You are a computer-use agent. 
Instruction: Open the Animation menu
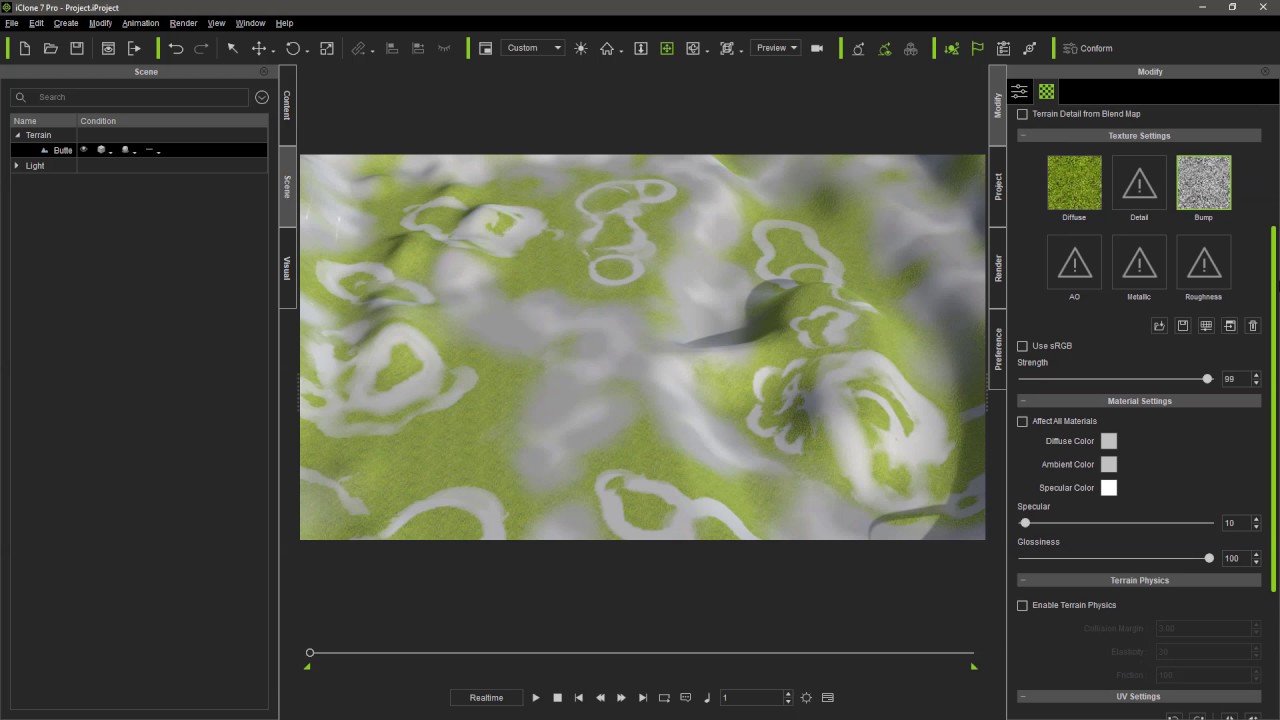tap(140, 23)
